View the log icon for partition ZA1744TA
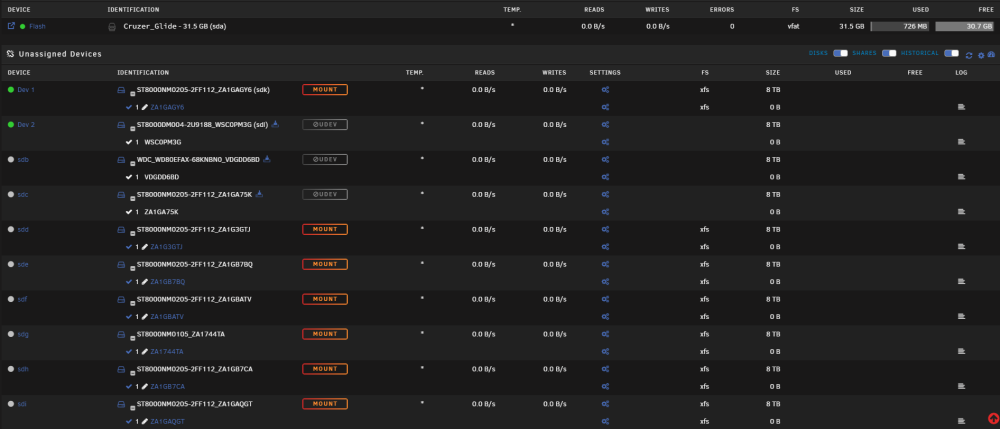Image resolution: width=1000 pixels, height=429 pixels. [961, 351]
